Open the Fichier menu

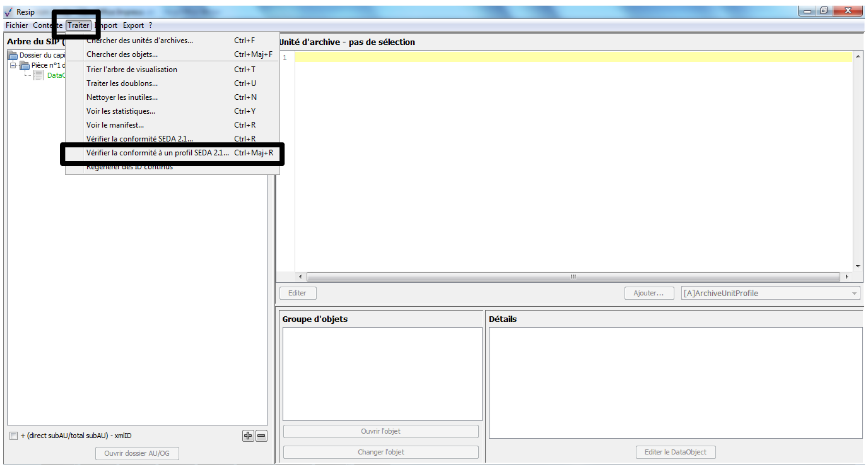tap(16, 24)
